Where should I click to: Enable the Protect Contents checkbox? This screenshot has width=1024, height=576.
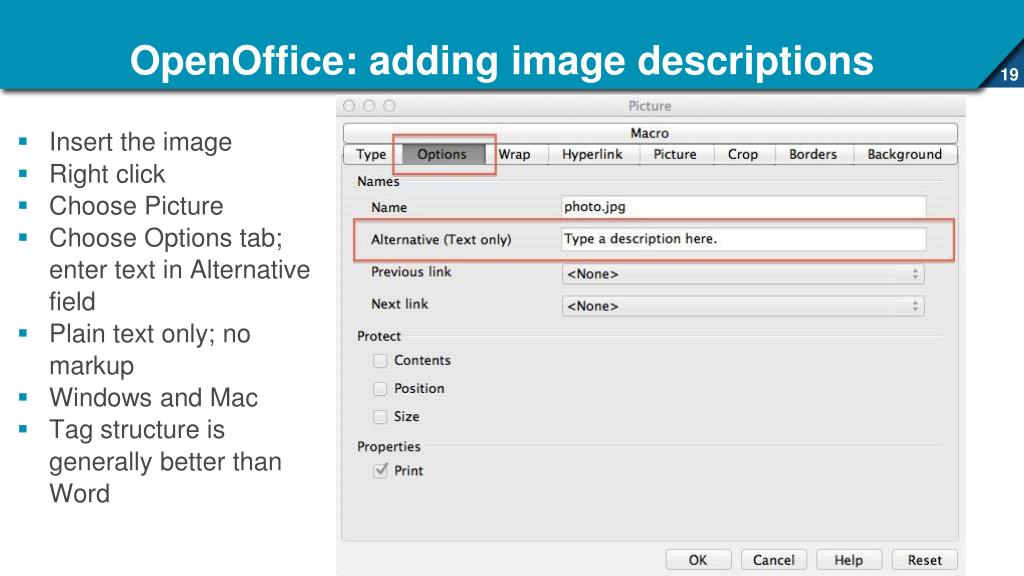[380, 360]
